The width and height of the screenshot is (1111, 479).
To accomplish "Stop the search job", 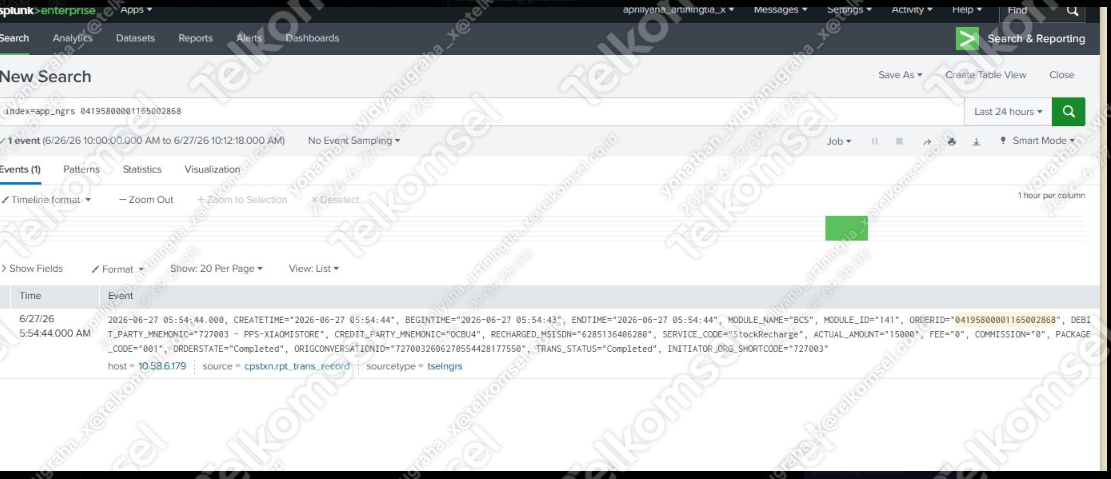I will pos(899,141).
